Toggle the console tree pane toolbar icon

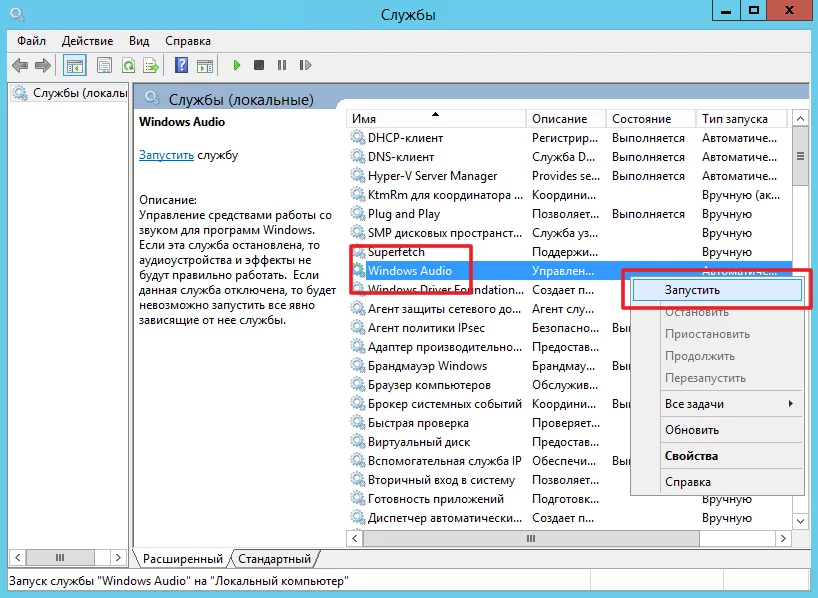74,66
